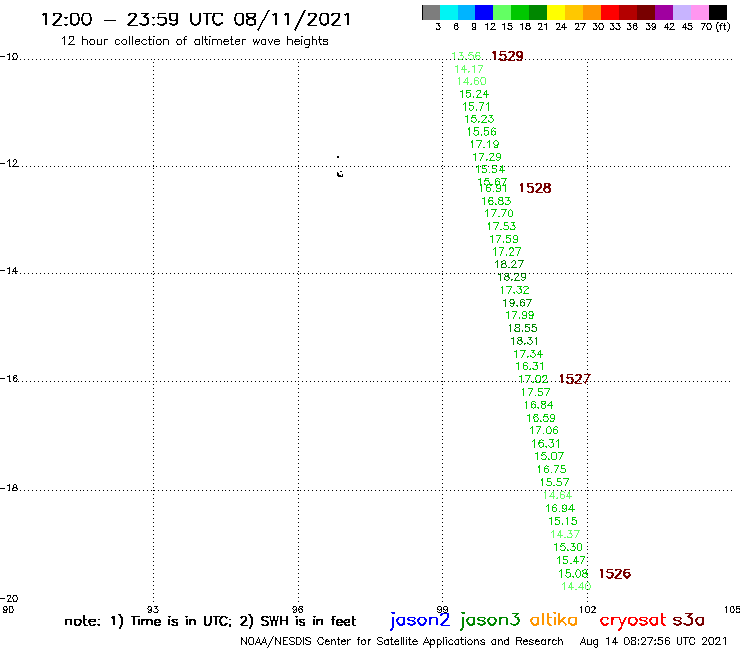Click the 16.94 wave height value
Image resolution: width=740 pixels, height=650 pixels.
[560, 508]
